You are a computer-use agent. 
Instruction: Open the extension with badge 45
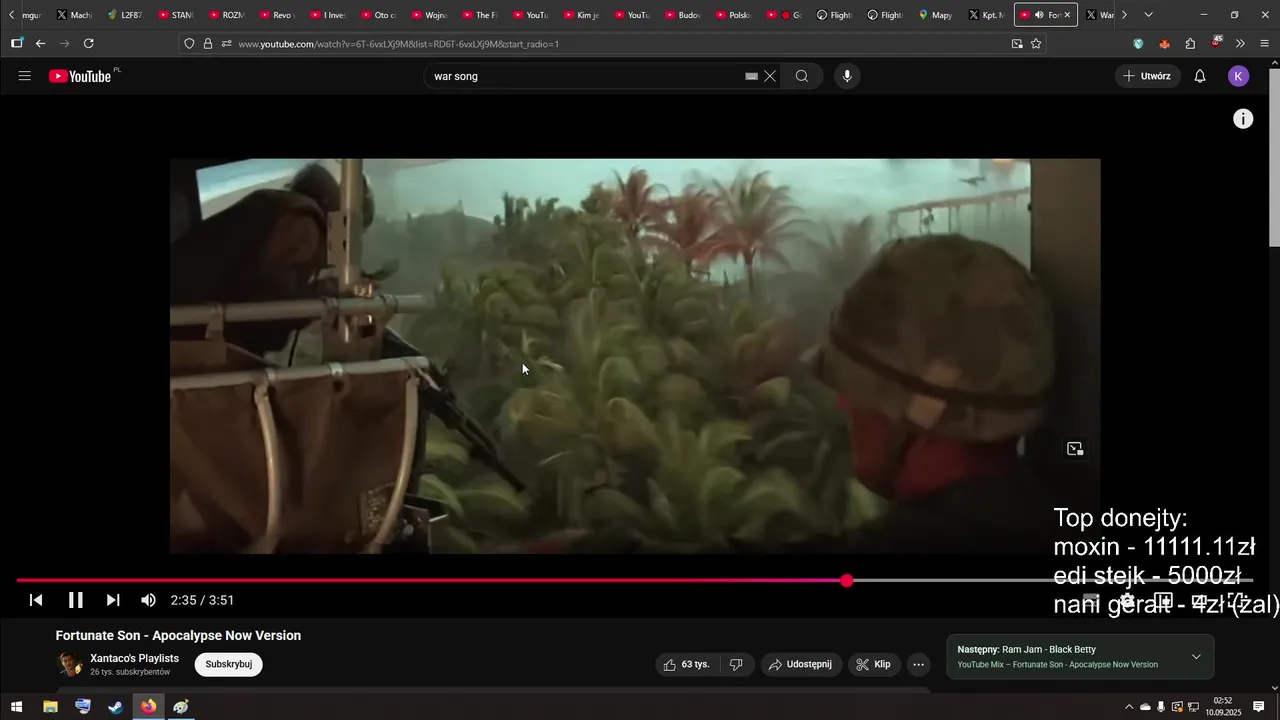(x=1216, y=43)
